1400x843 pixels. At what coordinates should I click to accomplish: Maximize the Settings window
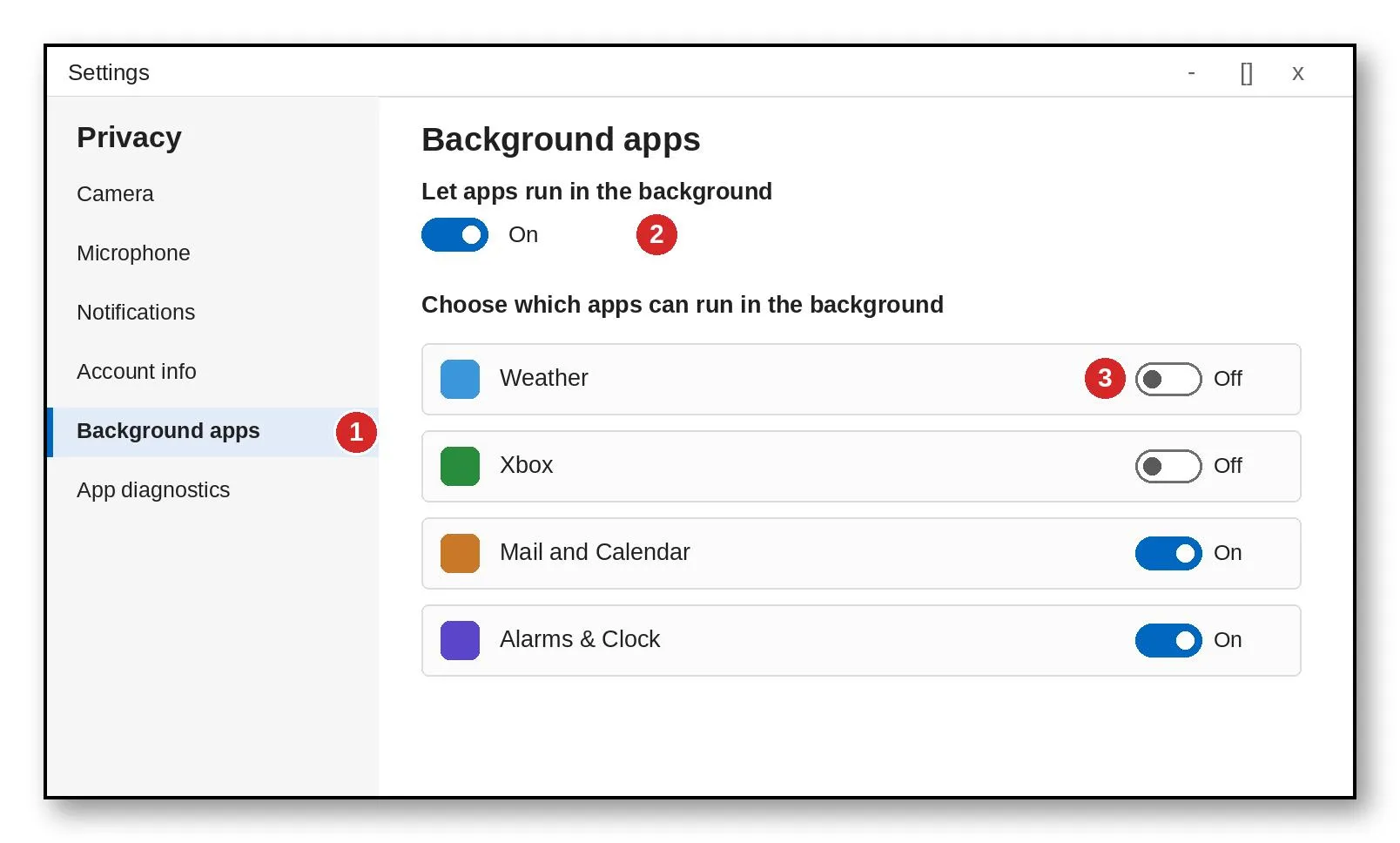click(x=1246, y=73)
